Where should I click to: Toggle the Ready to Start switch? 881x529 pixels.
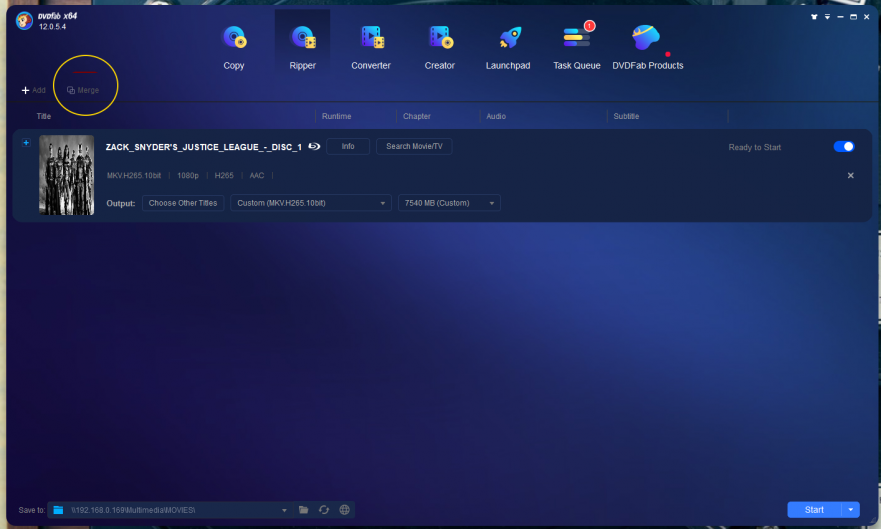click(x=843, y=147)
